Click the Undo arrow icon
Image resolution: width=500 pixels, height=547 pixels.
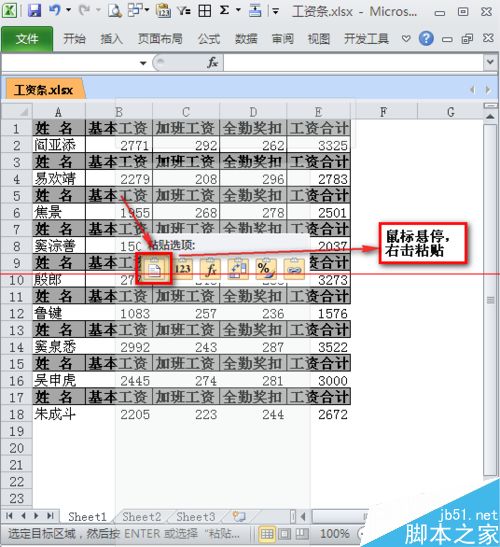(x=54, y=10)
